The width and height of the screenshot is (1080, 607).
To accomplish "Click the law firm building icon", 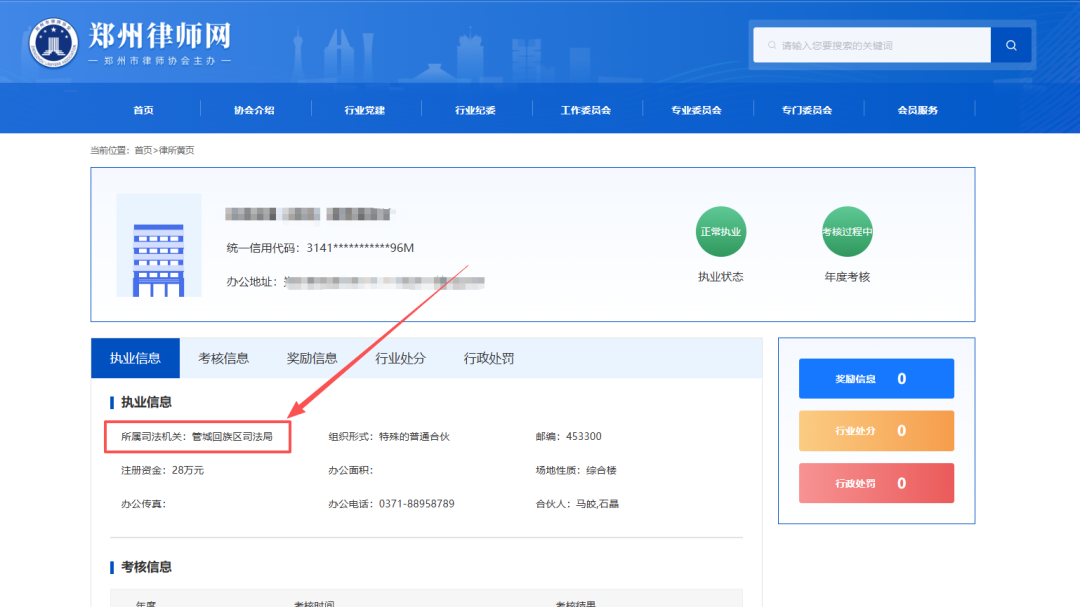I will pyautogui.click(x=158, y=246).
